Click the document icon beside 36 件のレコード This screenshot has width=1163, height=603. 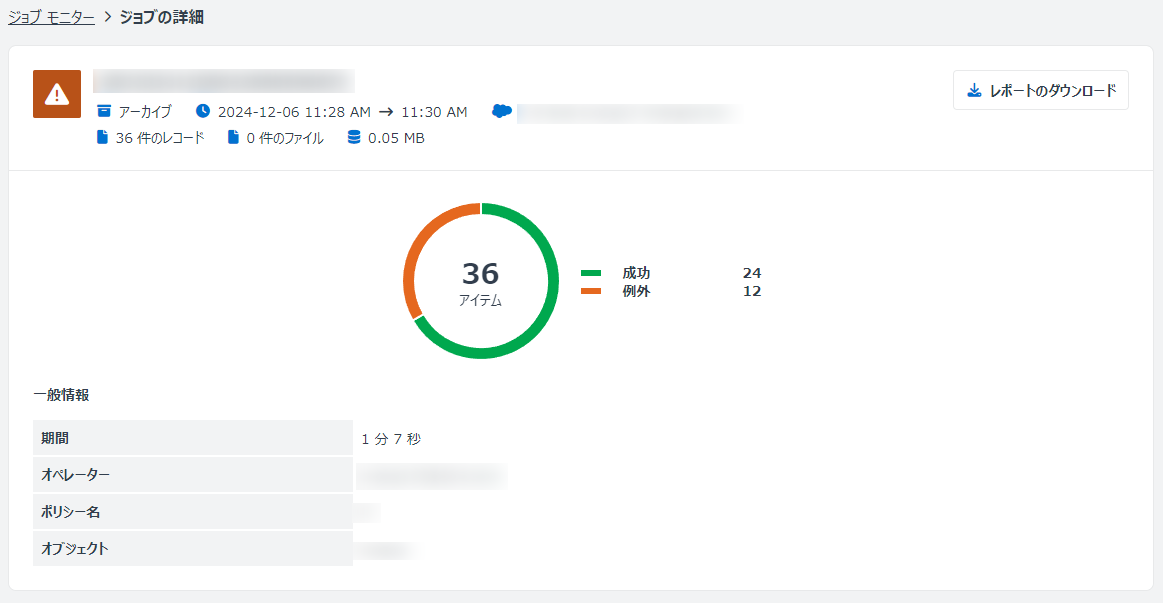[102, 138]
